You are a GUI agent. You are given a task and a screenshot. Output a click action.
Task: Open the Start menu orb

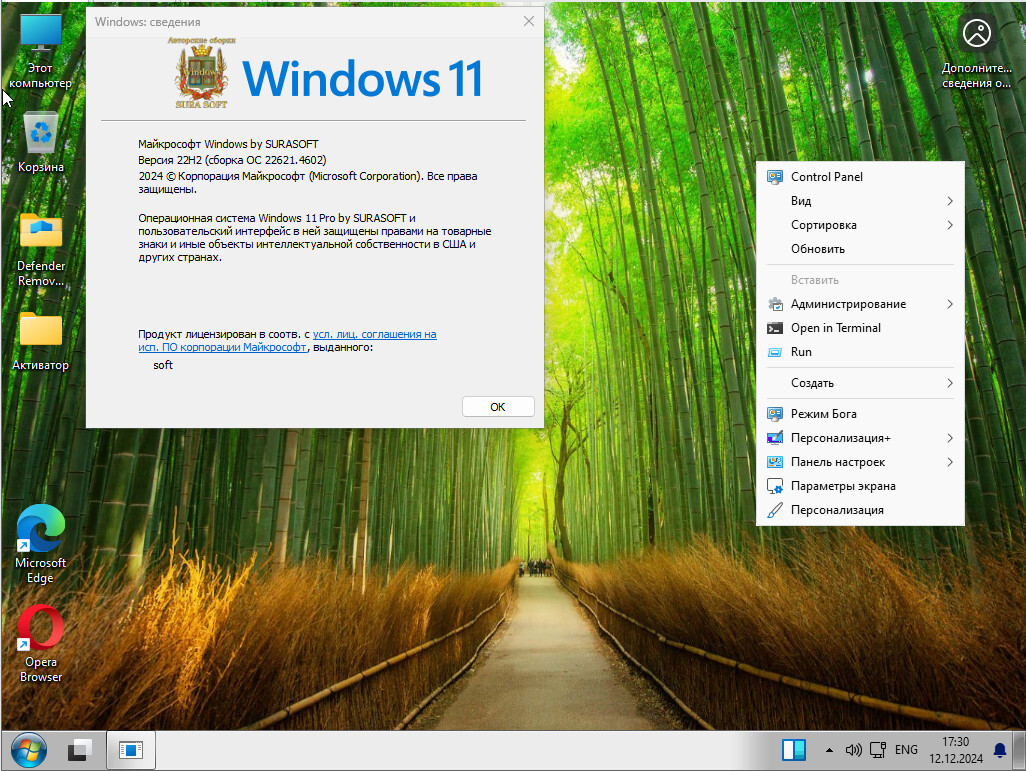[x=29, y=750]
